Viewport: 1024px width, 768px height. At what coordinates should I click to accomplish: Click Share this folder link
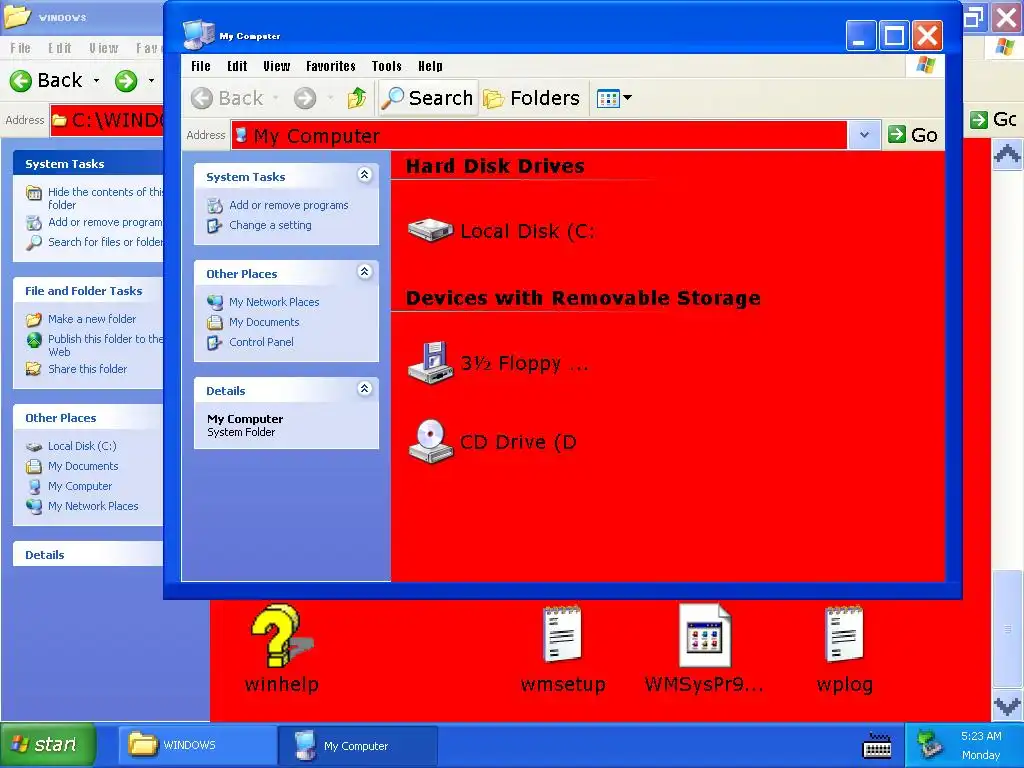coord(88,369)
